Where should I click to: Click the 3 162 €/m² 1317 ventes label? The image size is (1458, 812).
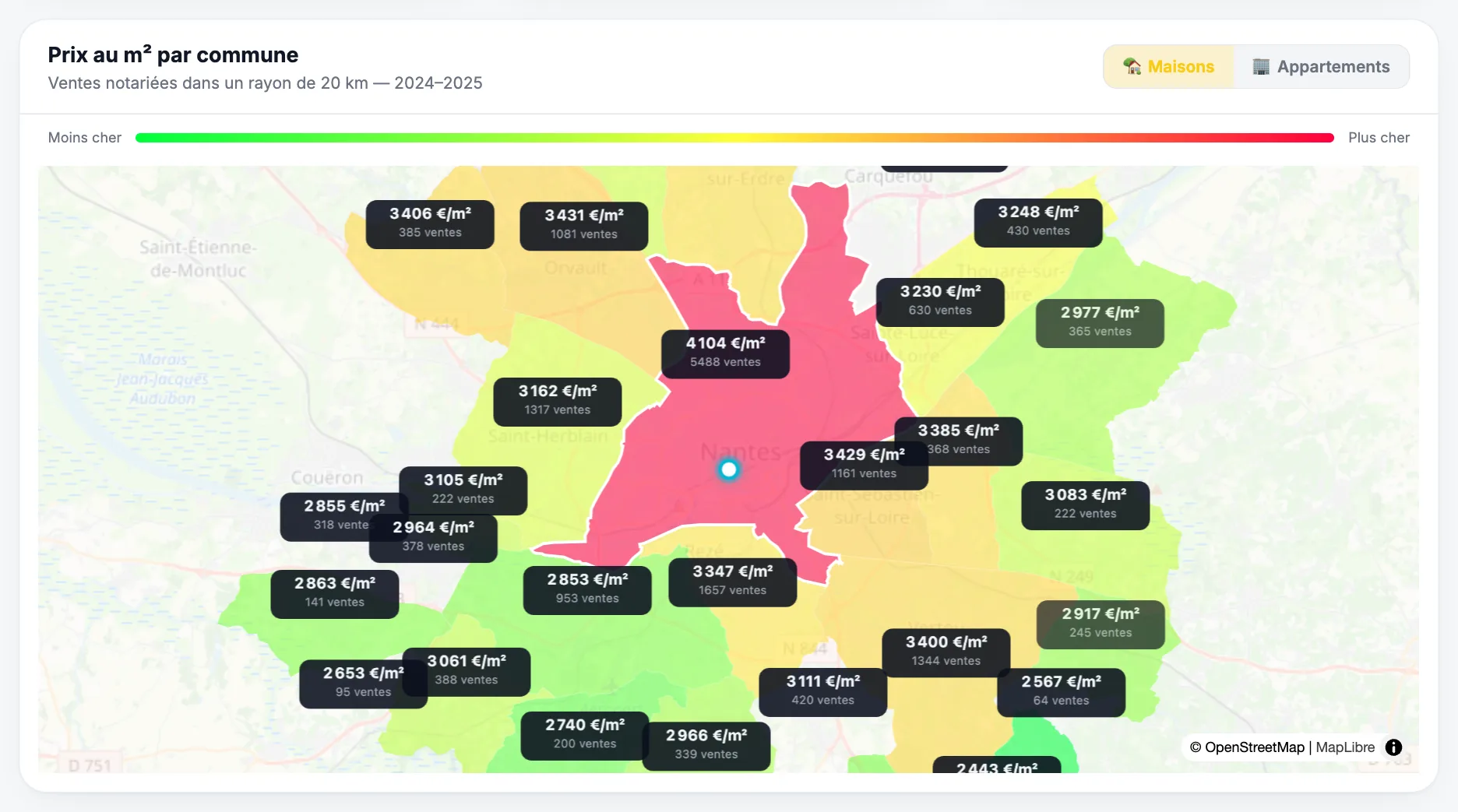[557, 402]
